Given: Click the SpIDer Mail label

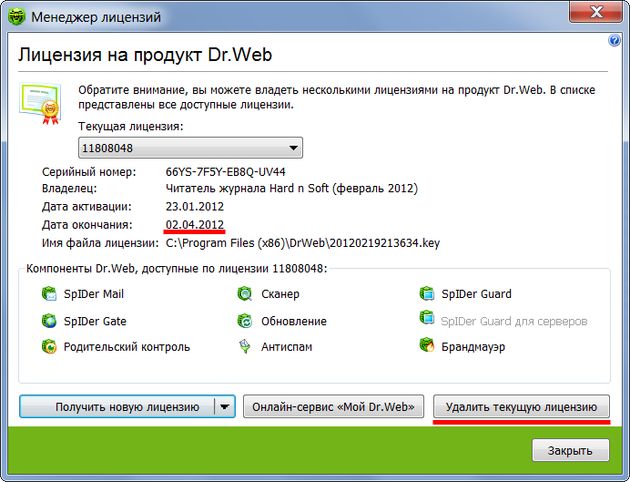Looking at the screenshot, I should coord(94,294).
